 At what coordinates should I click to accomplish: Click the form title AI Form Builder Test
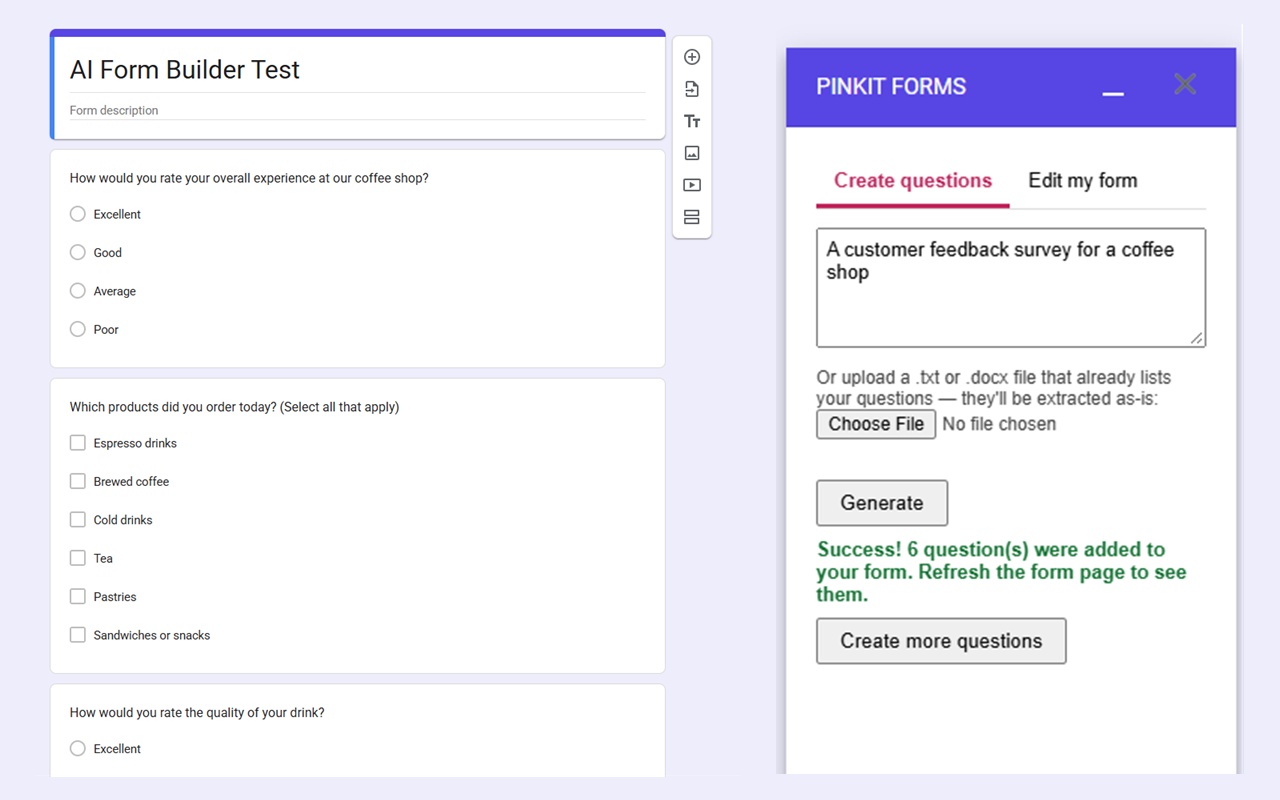coord(185,70)
